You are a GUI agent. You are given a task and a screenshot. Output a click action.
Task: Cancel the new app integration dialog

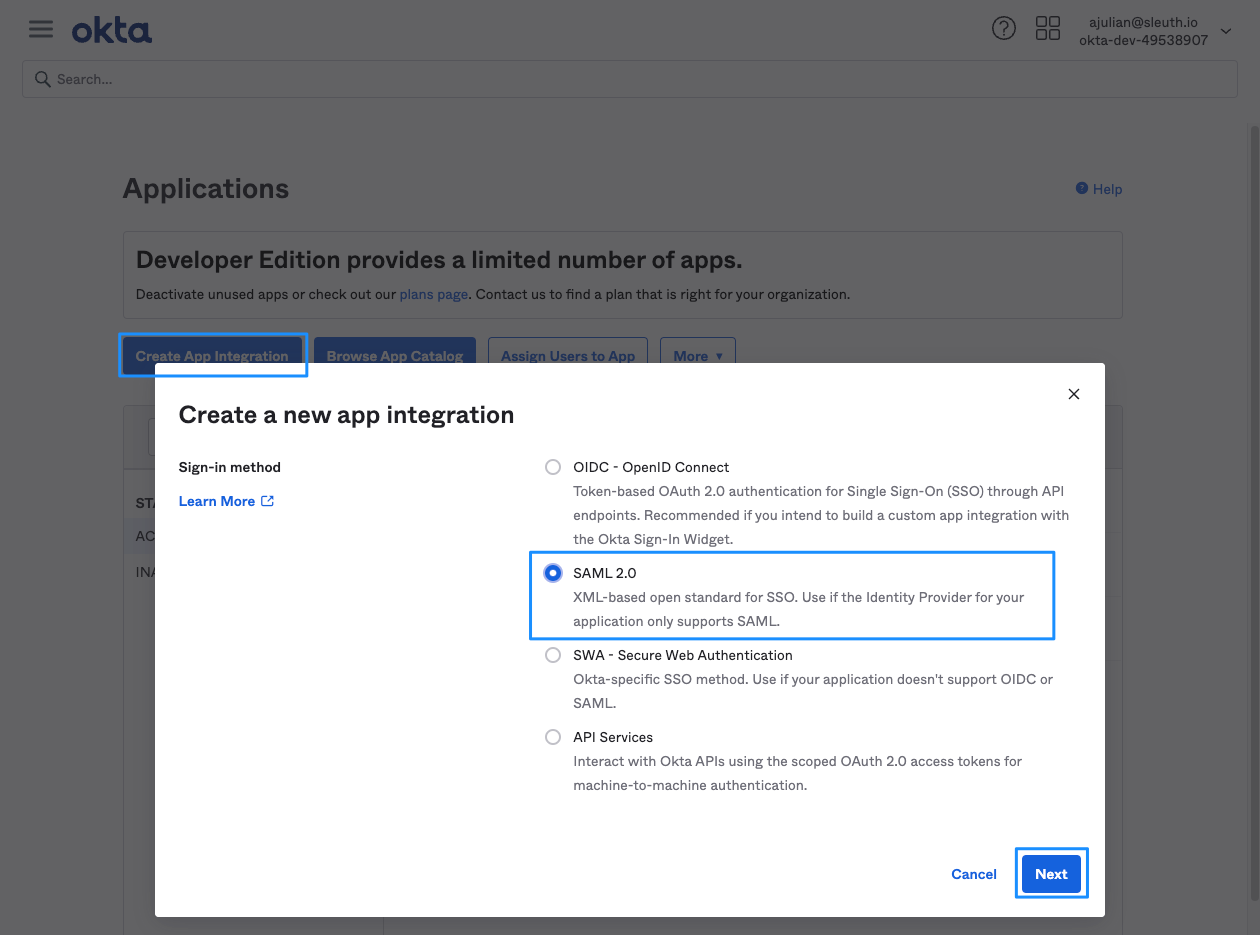click(973, 874)
